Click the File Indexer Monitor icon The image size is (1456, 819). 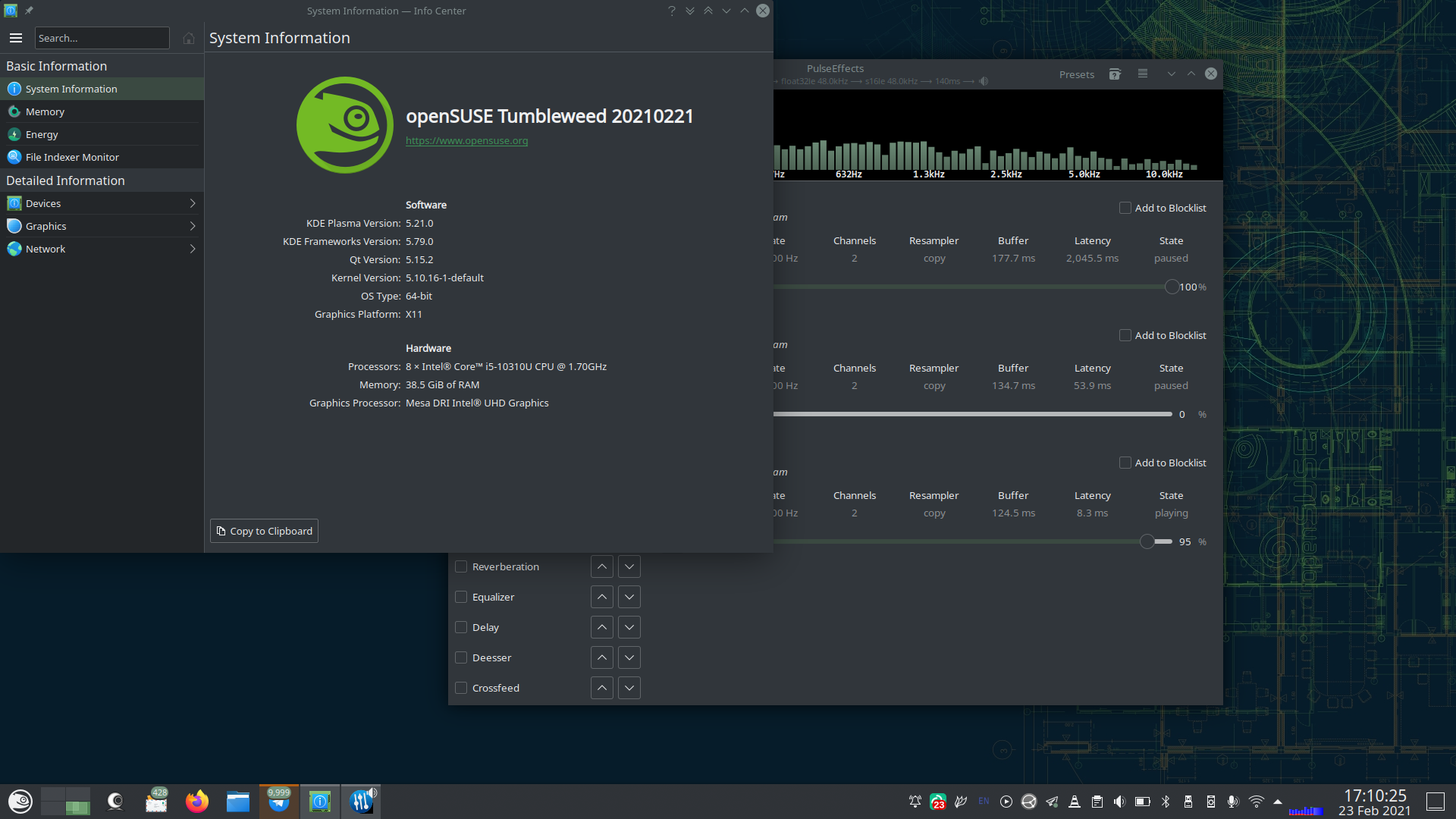pos(14,157)
